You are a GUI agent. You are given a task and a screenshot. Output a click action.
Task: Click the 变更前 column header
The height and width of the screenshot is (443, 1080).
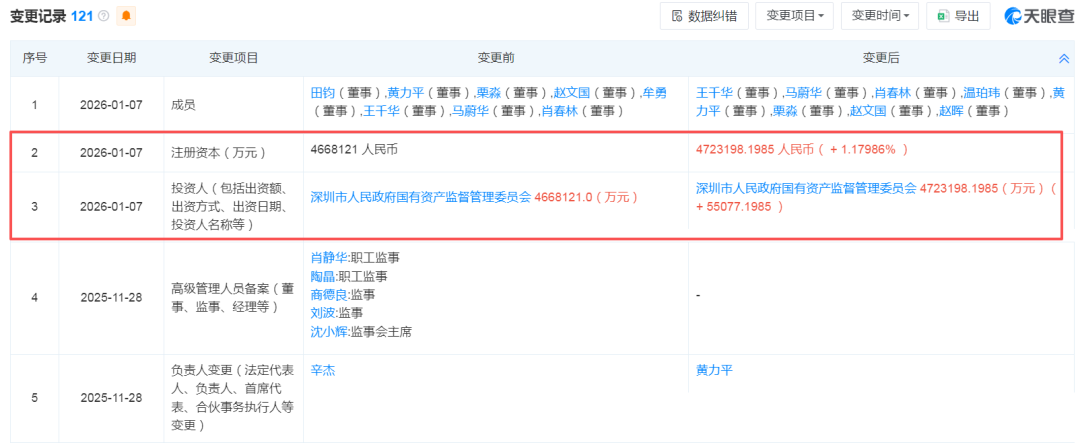point(495,59)
